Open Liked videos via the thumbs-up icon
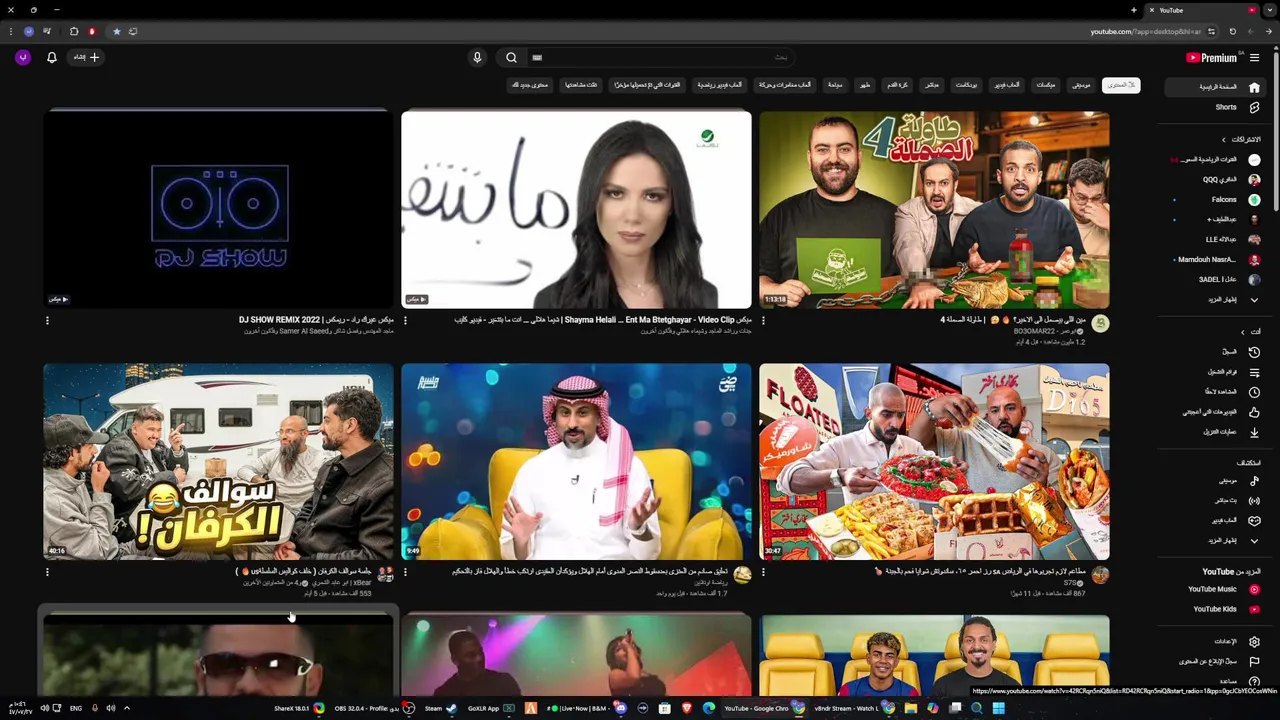This screenshot has width=1280, height=720. pos(1254,412)
